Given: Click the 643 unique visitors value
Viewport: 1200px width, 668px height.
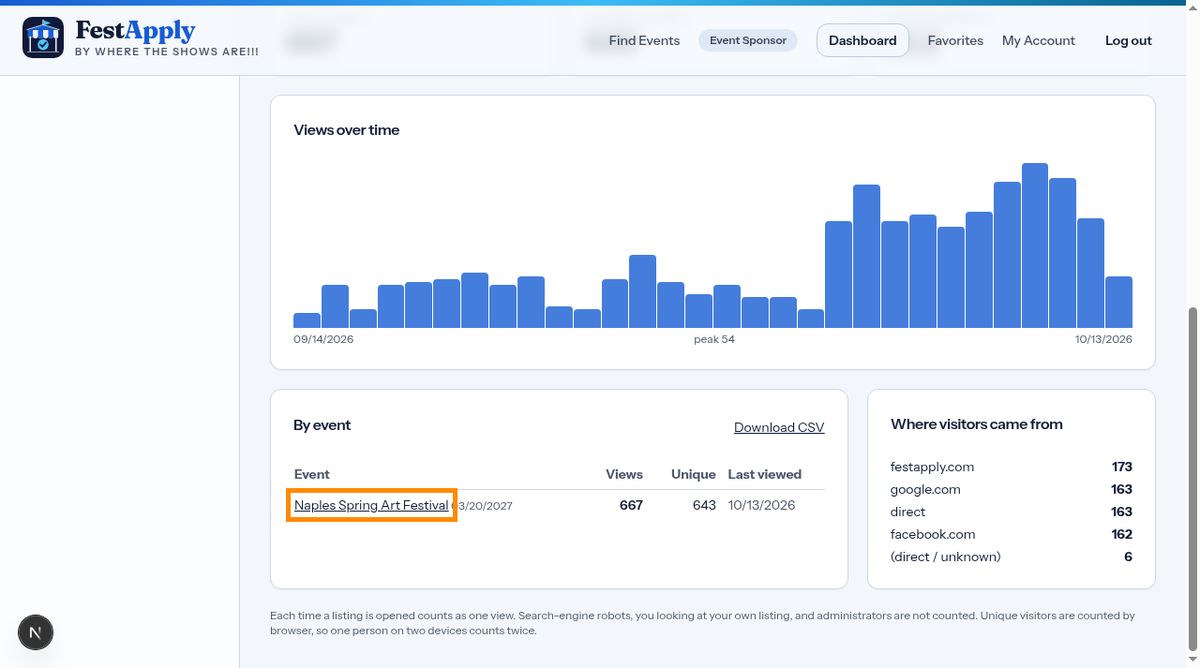Looking at the screenshot, I should [704, 505].
